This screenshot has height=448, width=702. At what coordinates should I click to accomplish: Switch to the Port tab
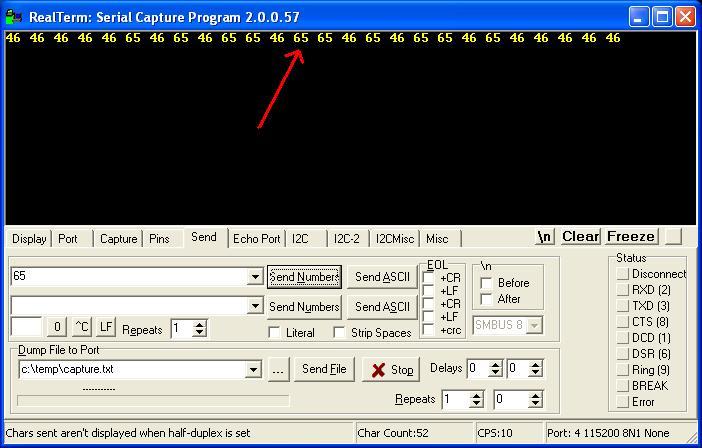[68, 239]
